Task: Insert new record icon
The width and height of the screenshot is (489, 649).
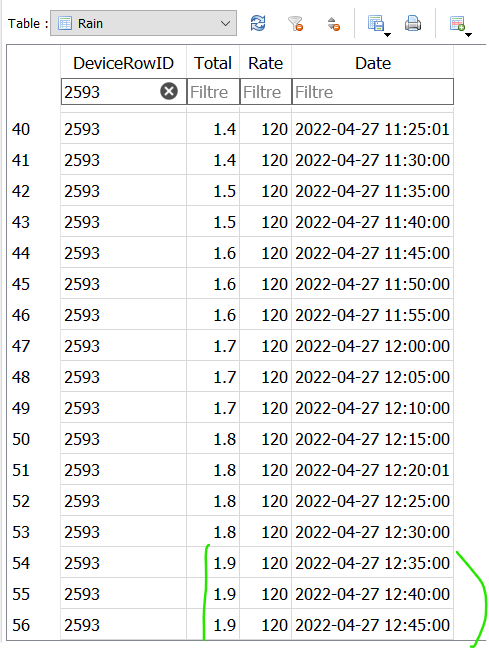Action: (457, 23)
